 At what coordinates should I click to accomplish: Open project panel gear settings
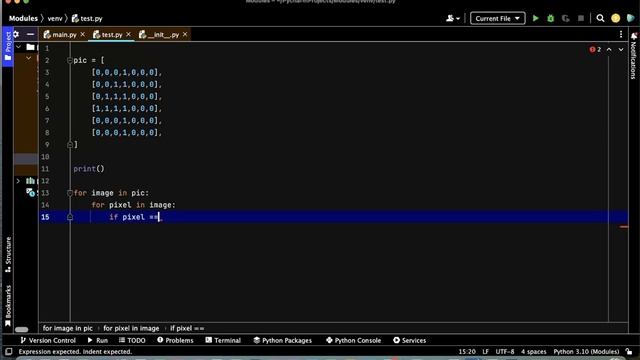(16, 34)
